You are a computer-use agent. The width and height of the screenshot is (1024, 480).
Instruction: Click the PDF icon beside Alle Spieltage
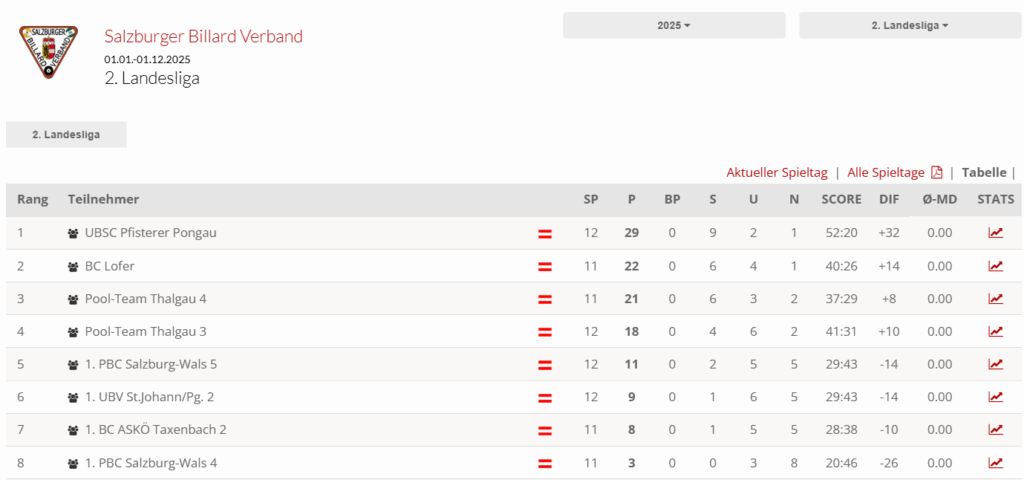click(937, 173)
